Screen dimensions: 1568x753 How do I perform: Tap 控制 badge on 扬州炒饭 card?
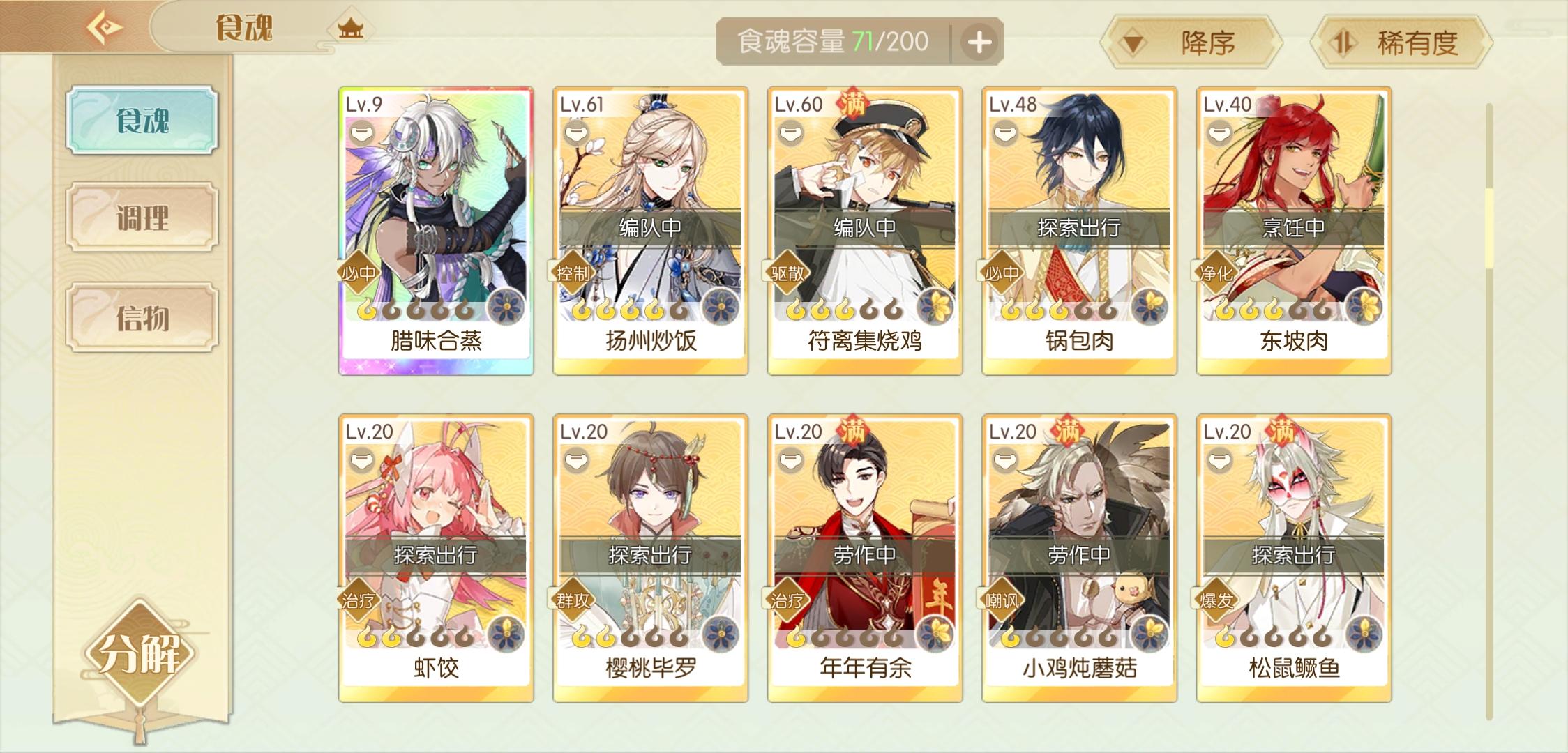[x=572, y=273]
